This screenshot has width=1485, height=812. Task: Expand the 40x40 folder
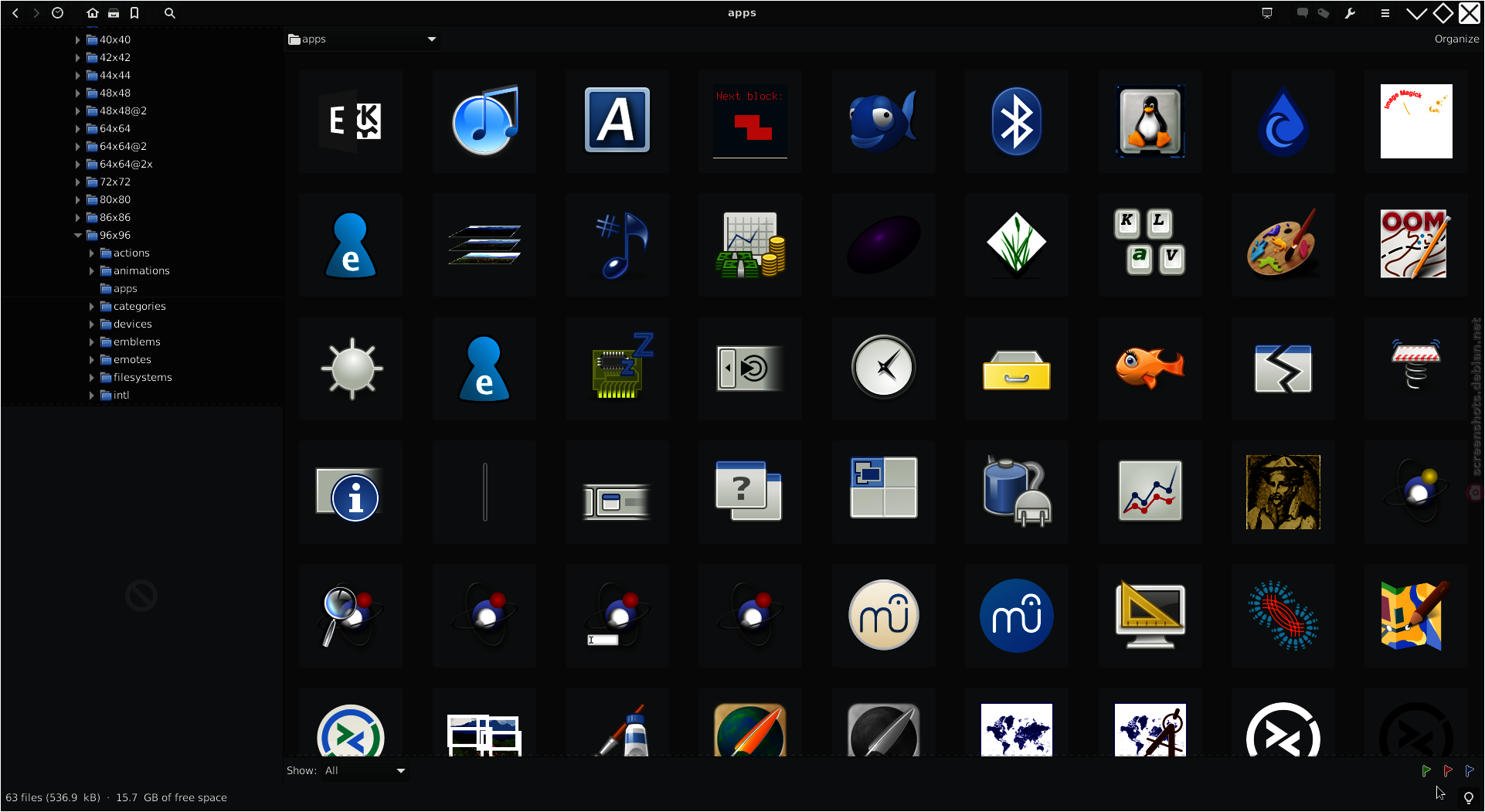click(77, 40)
